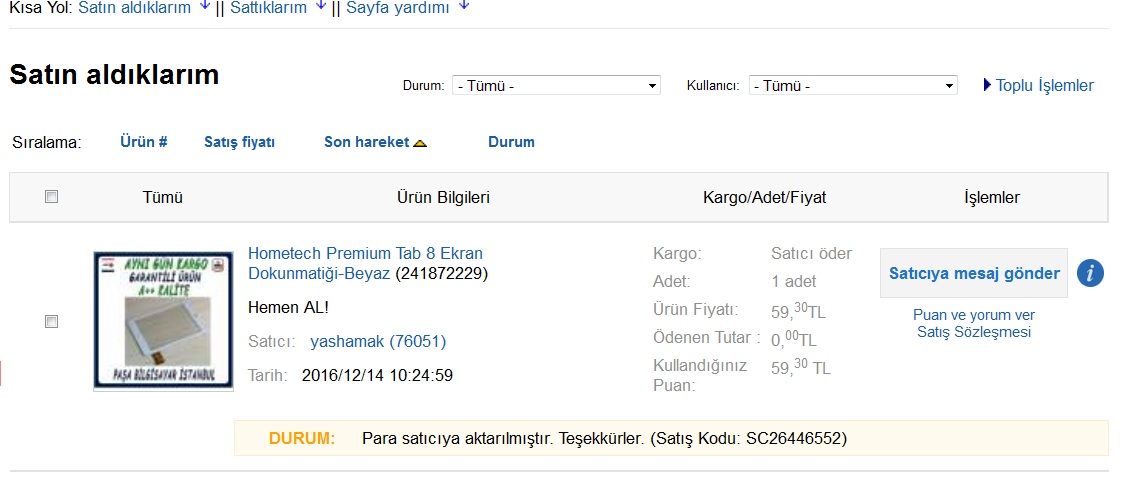1147x485 pixels.
Task: Click the date 2016/12/14 10:24:59
Action: point(377,376)
